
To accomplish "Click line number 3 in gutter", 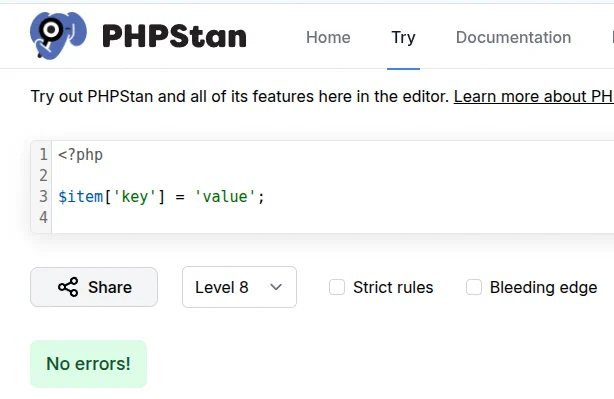I will click(43, 197).
